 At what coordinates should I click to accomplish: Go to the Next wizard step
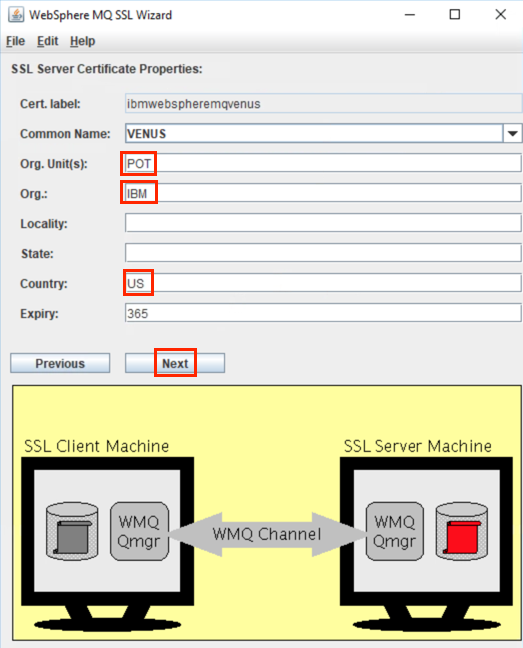tap(175, 363)
